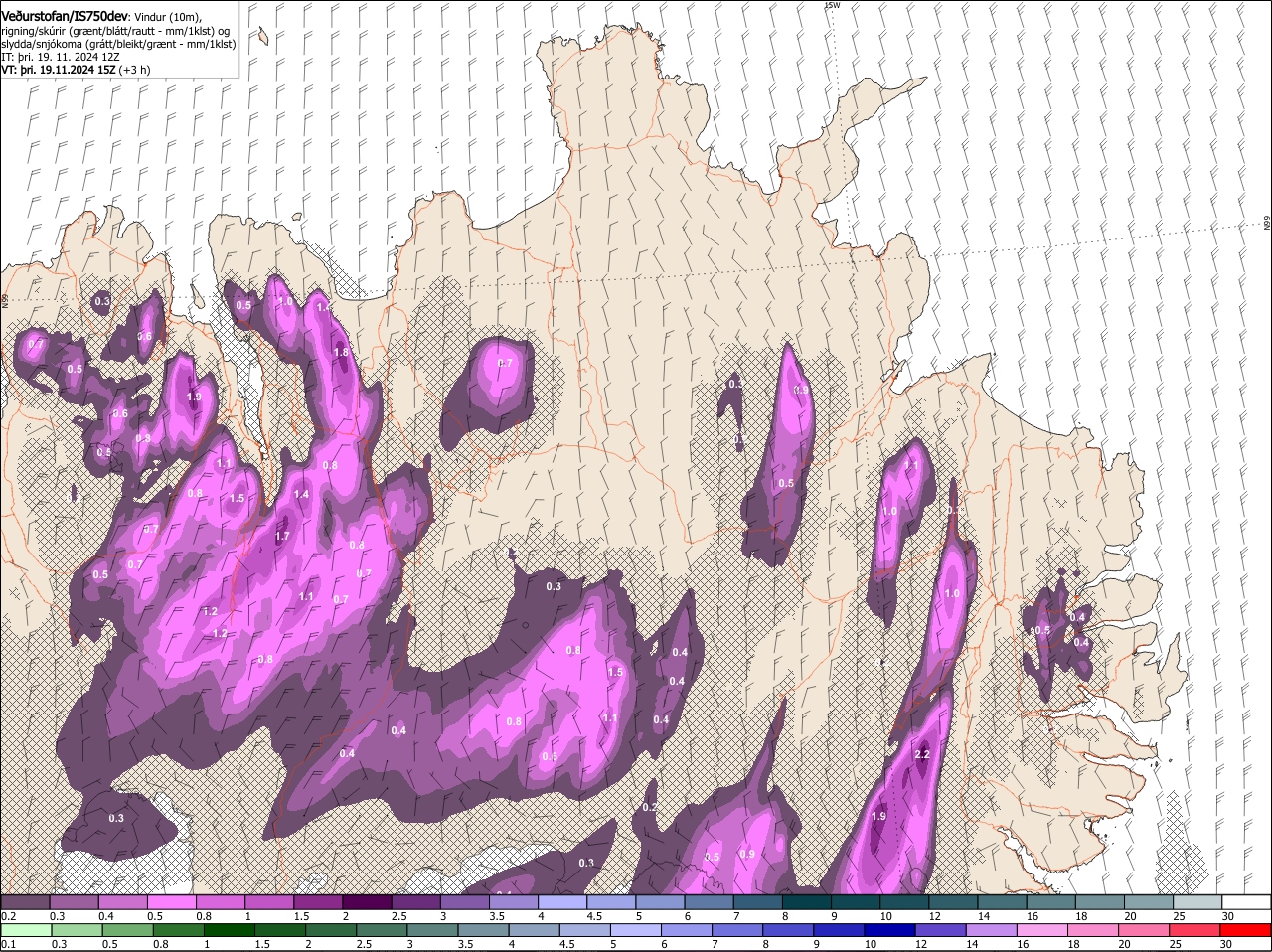Click the '0.1' label under the lower legend
Screen dimensions: 1272x952
pos(8,944)
